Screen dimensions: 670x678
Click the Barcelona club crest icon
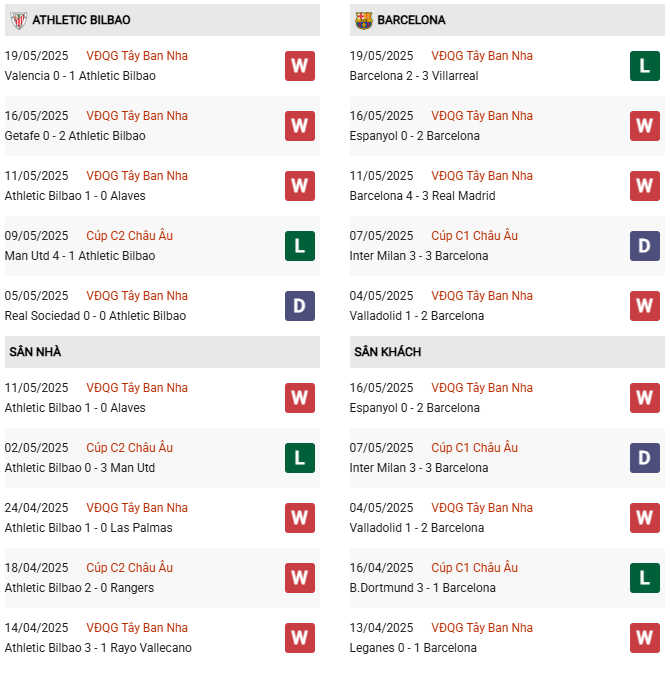[363, 20]
